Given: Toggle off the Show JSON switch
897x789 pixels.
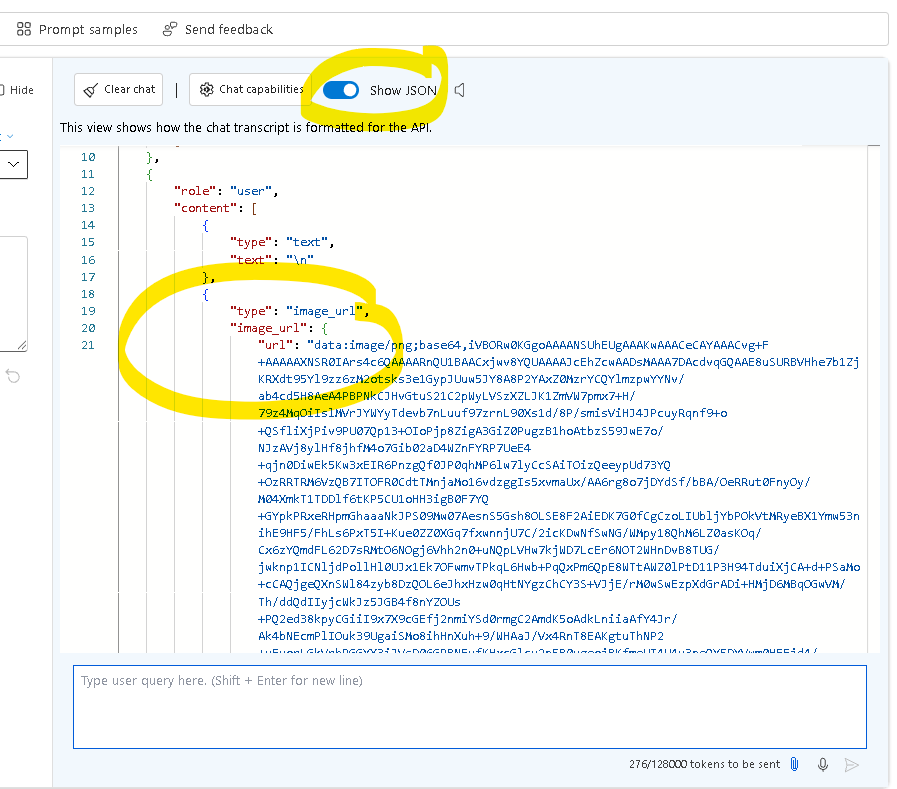Looking at the screenshot, I should click(341, 90).
